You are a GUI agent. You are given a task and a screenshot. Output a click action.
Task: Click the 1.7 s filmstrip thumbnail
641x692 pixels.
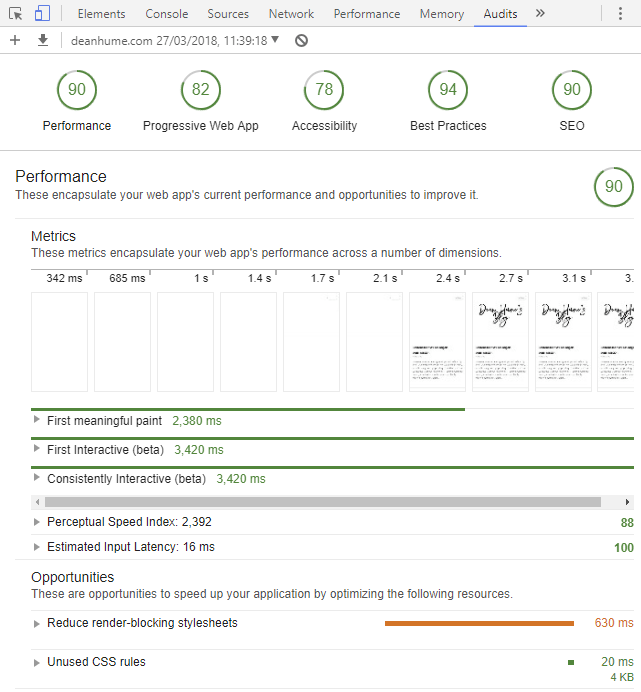click(x=311, y=342)
